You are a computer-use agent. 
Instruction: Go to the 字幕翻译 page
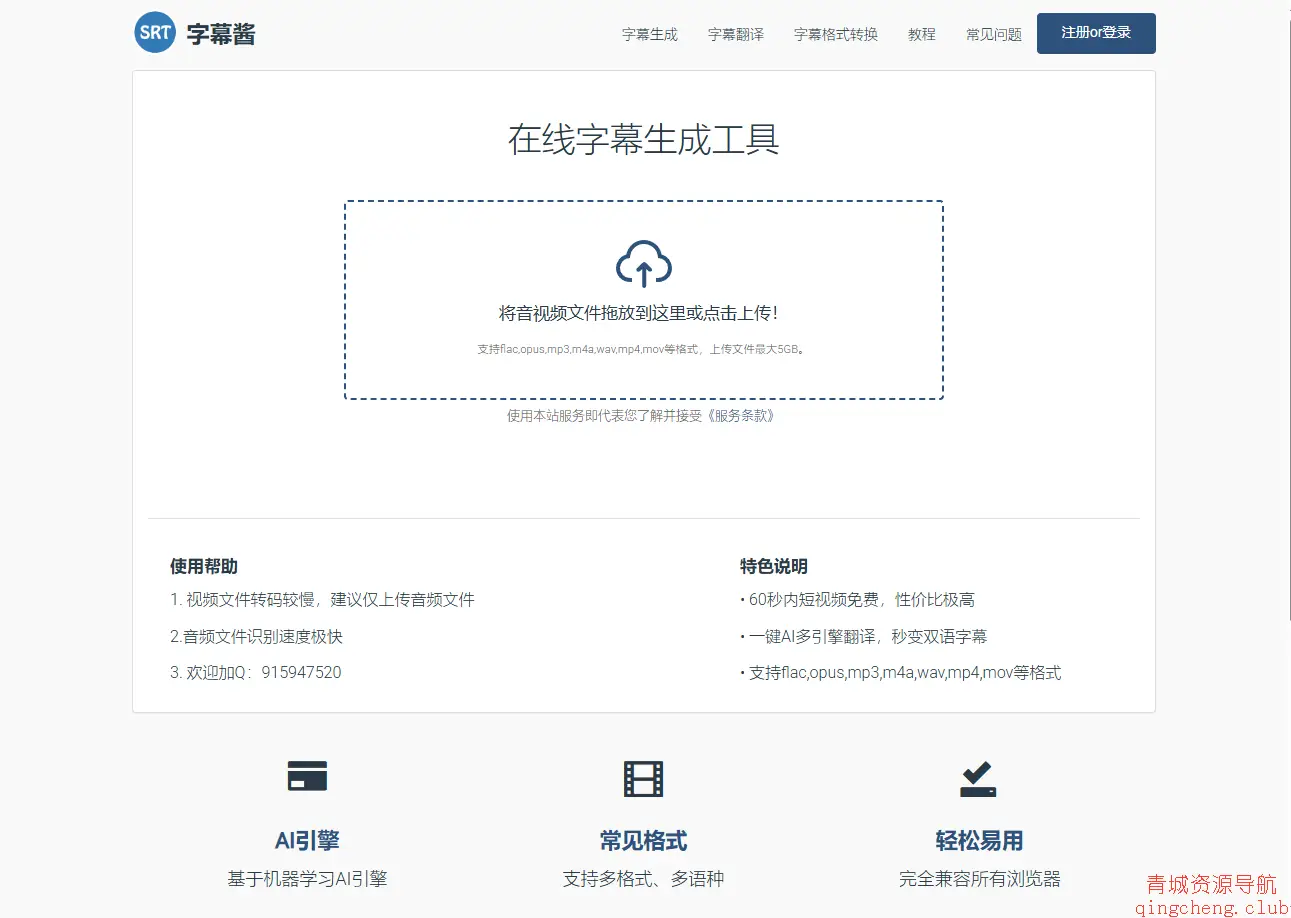(735, 34)
